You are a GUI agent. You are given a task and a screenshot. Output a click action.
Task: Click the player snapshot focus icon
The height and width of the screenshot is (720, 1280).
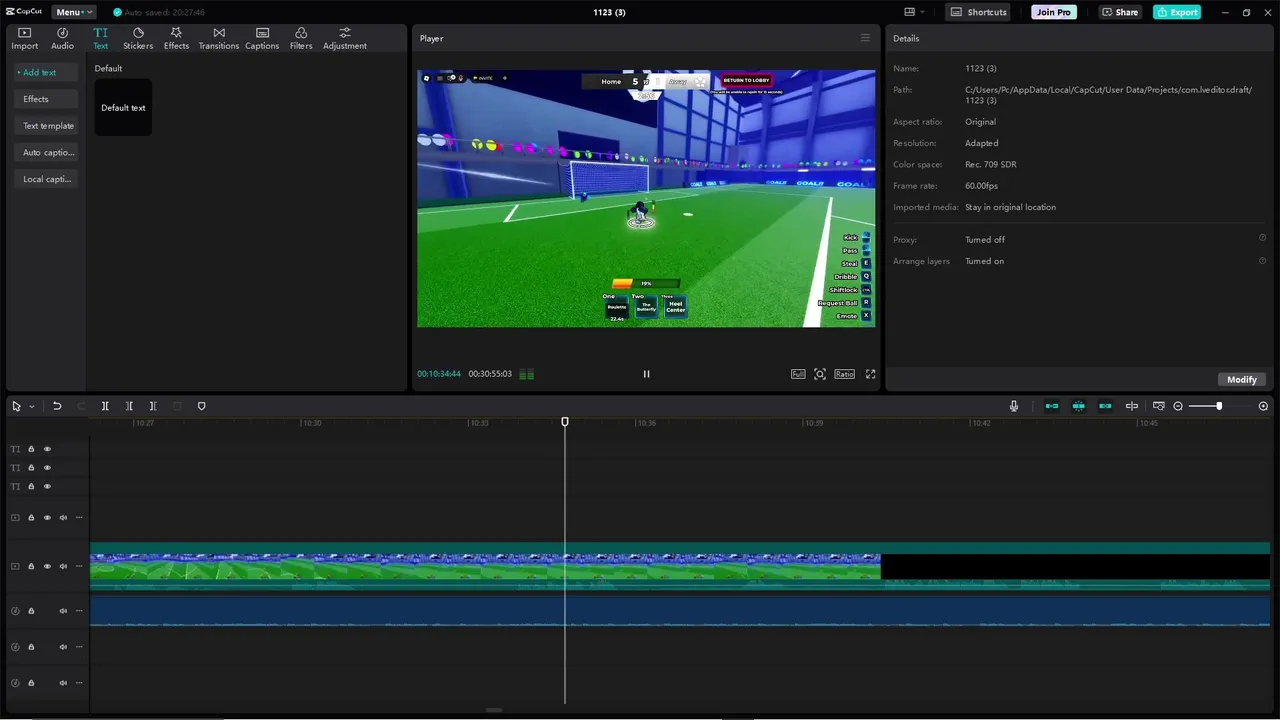pos(820,374)
